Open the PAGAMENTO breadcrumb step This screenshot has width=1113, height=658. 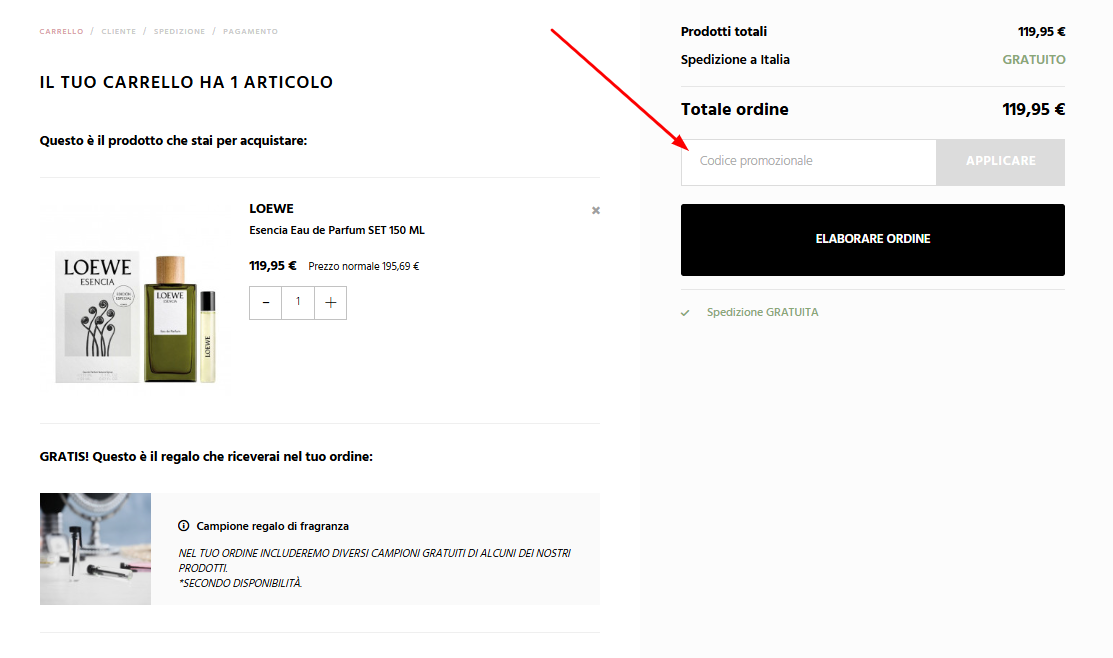pyautogui.click(x=250, y=31)
